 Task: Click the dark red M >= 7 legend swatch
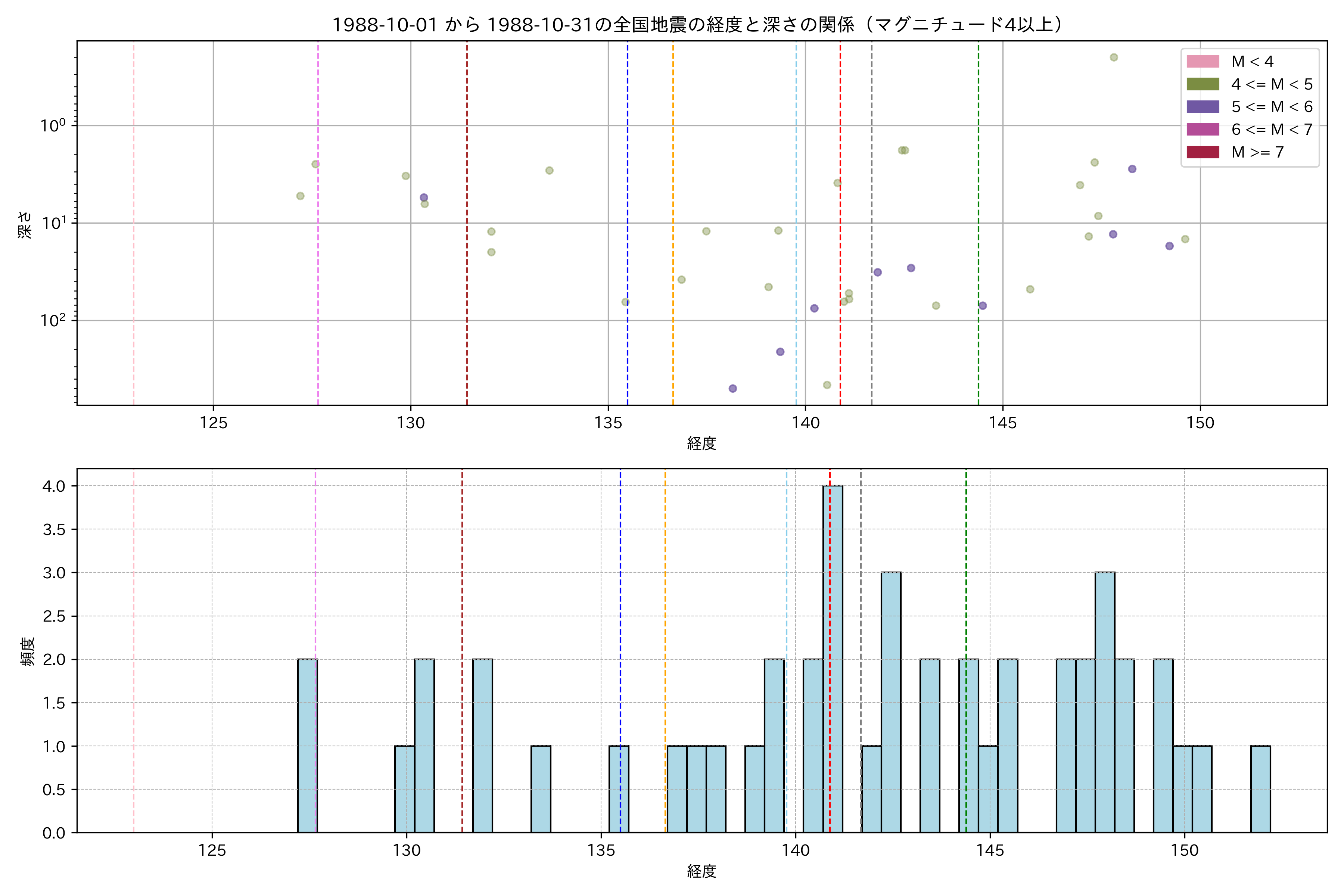(x=1202, y=152)
